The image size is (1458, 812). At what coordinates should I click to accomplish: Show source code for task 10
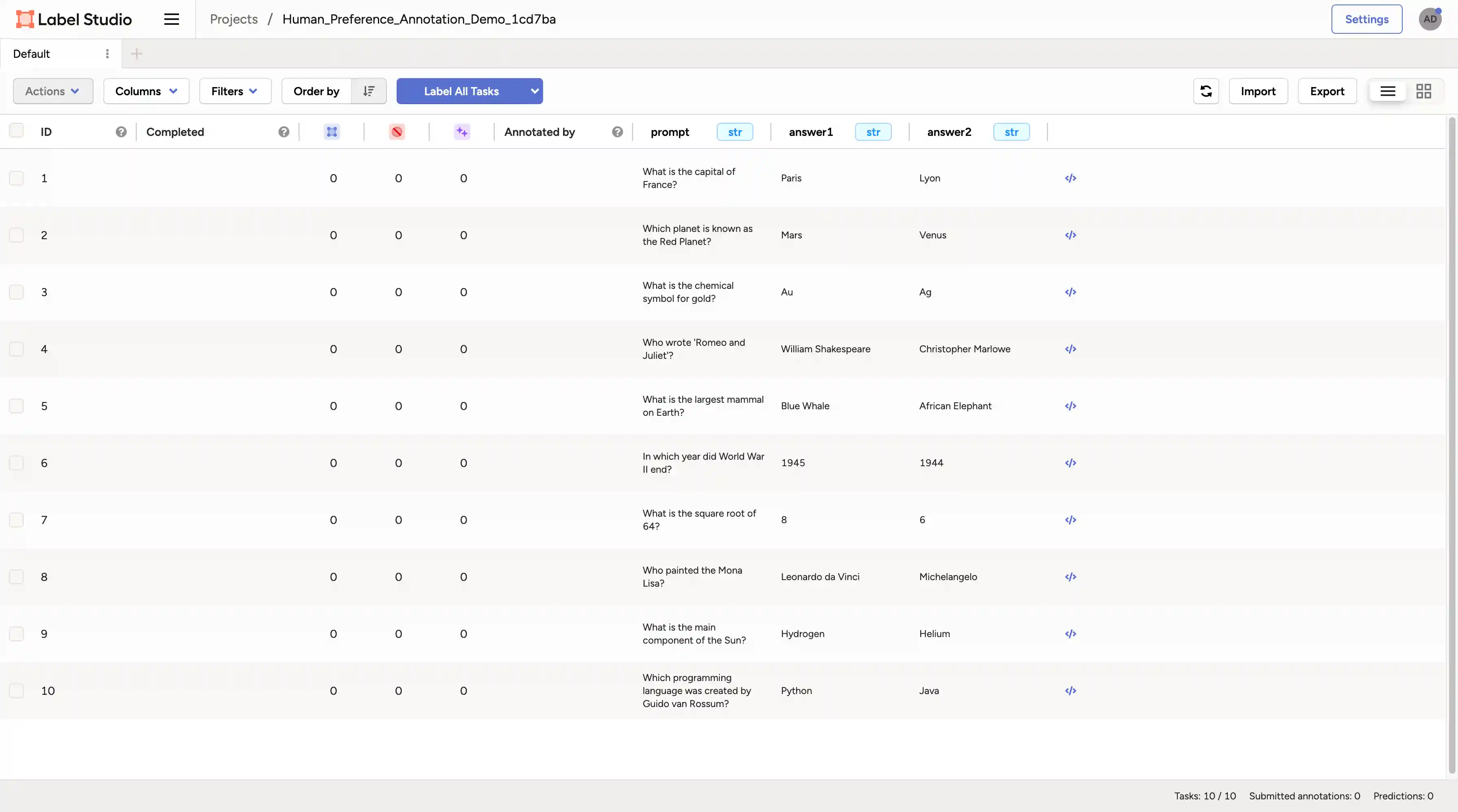(x=1070, y=690)
